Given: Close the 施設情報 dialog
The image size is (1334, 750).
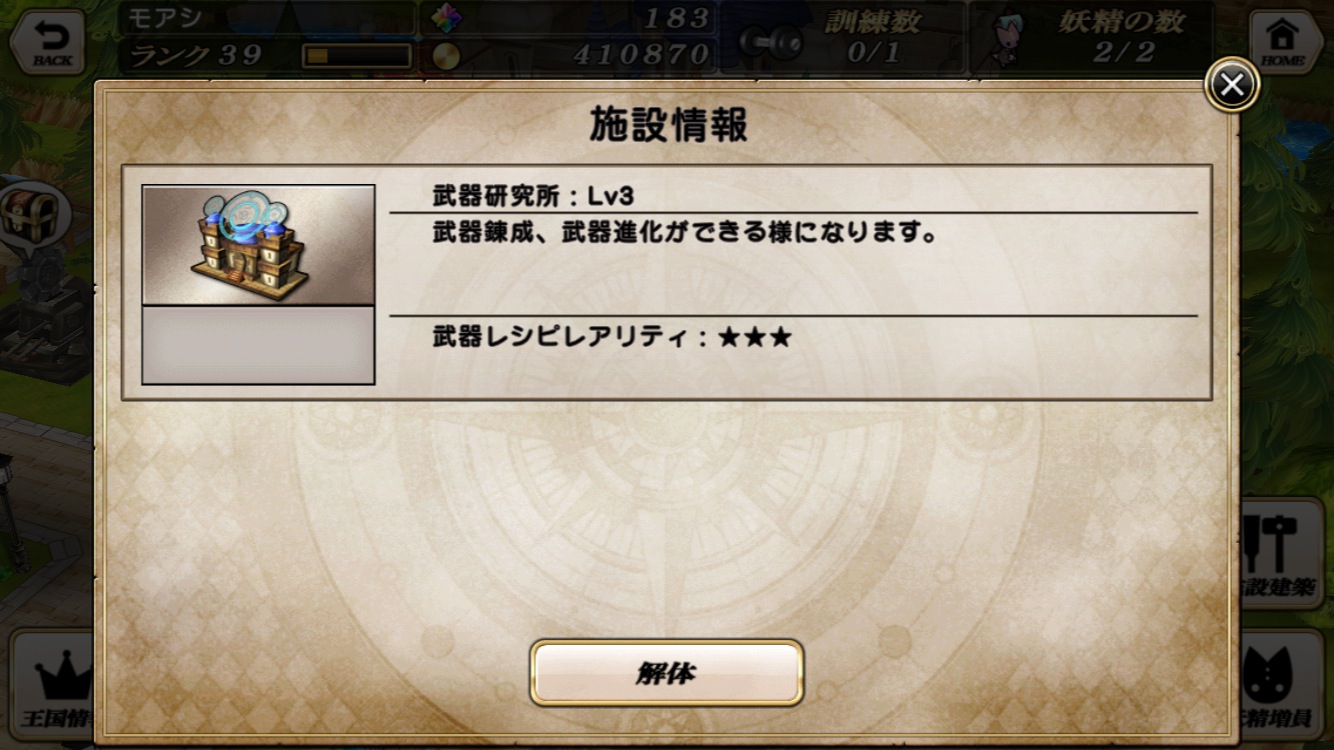Looking at the screenshot, I should click(1231, 86).
